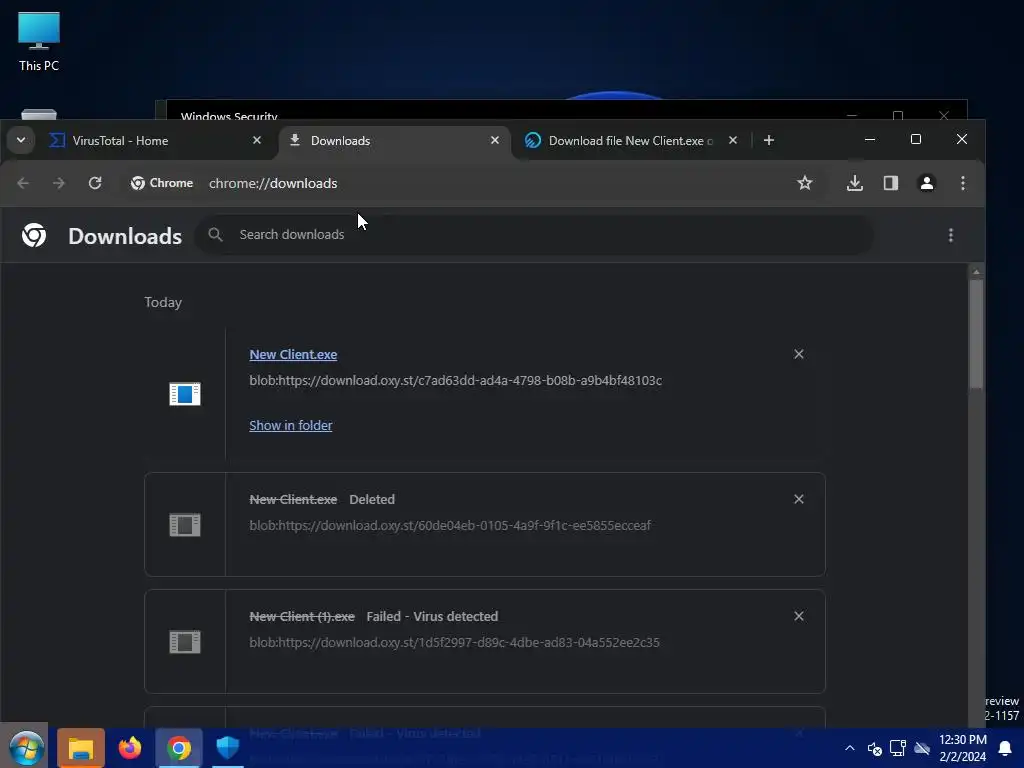Open the Windows Start button

pos(25,748)
